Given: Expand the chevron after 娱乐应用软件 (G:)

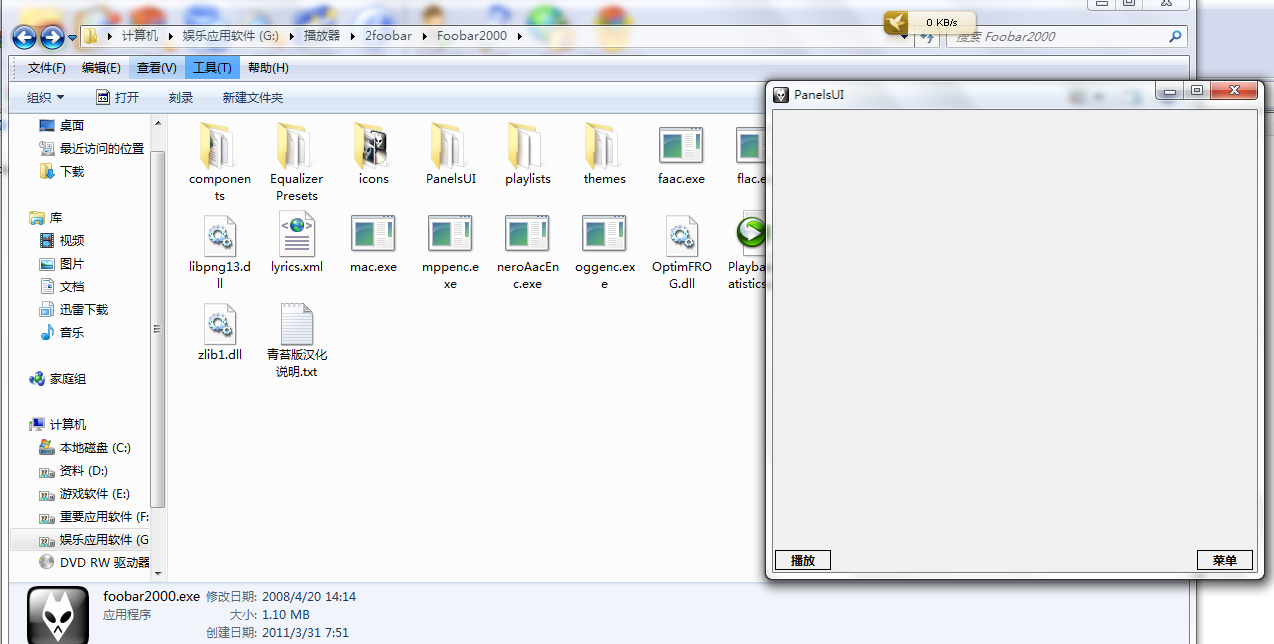Looking at the screenshot, I should (291, 36).
